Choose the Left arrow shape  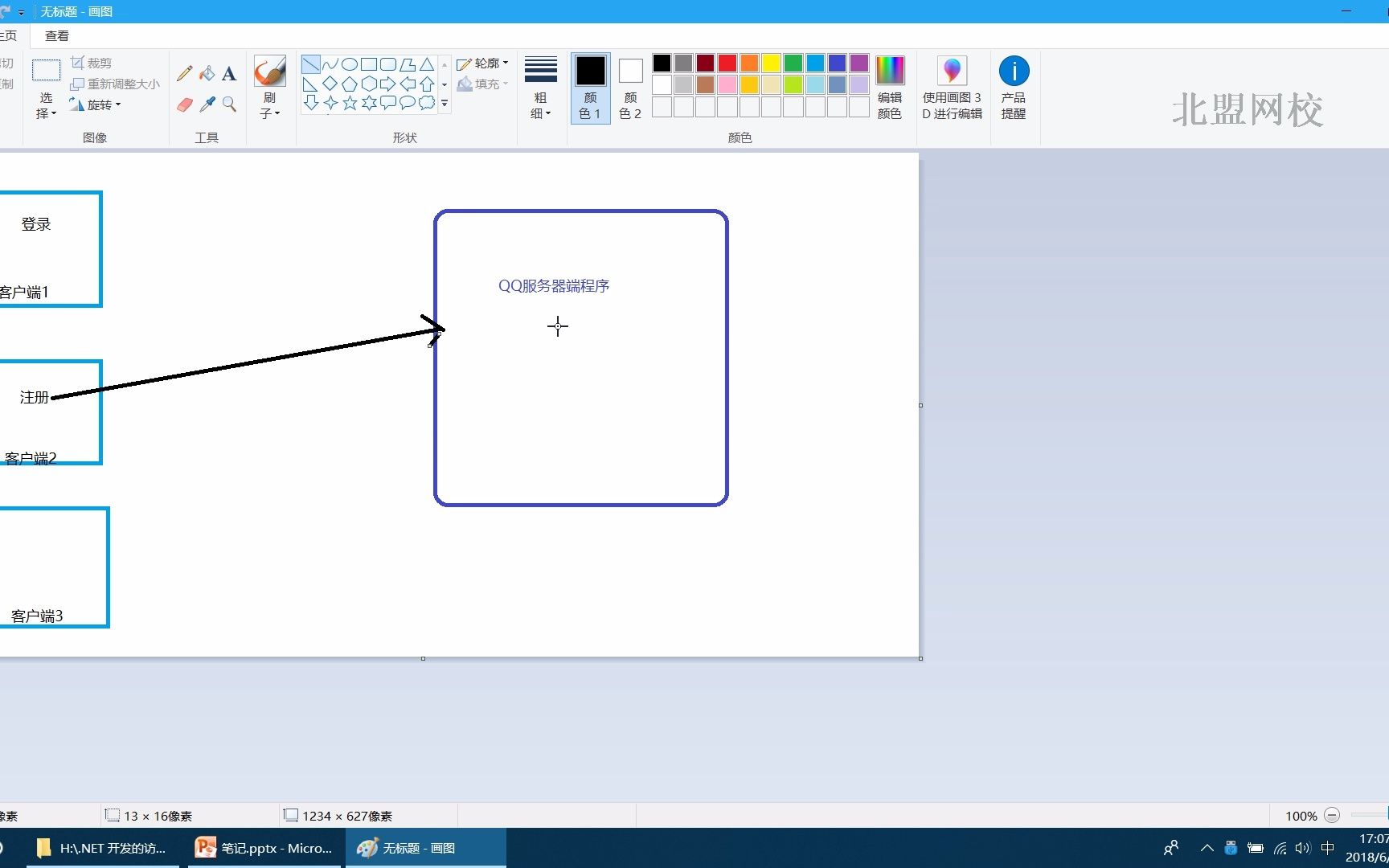(x=408, y=84)
